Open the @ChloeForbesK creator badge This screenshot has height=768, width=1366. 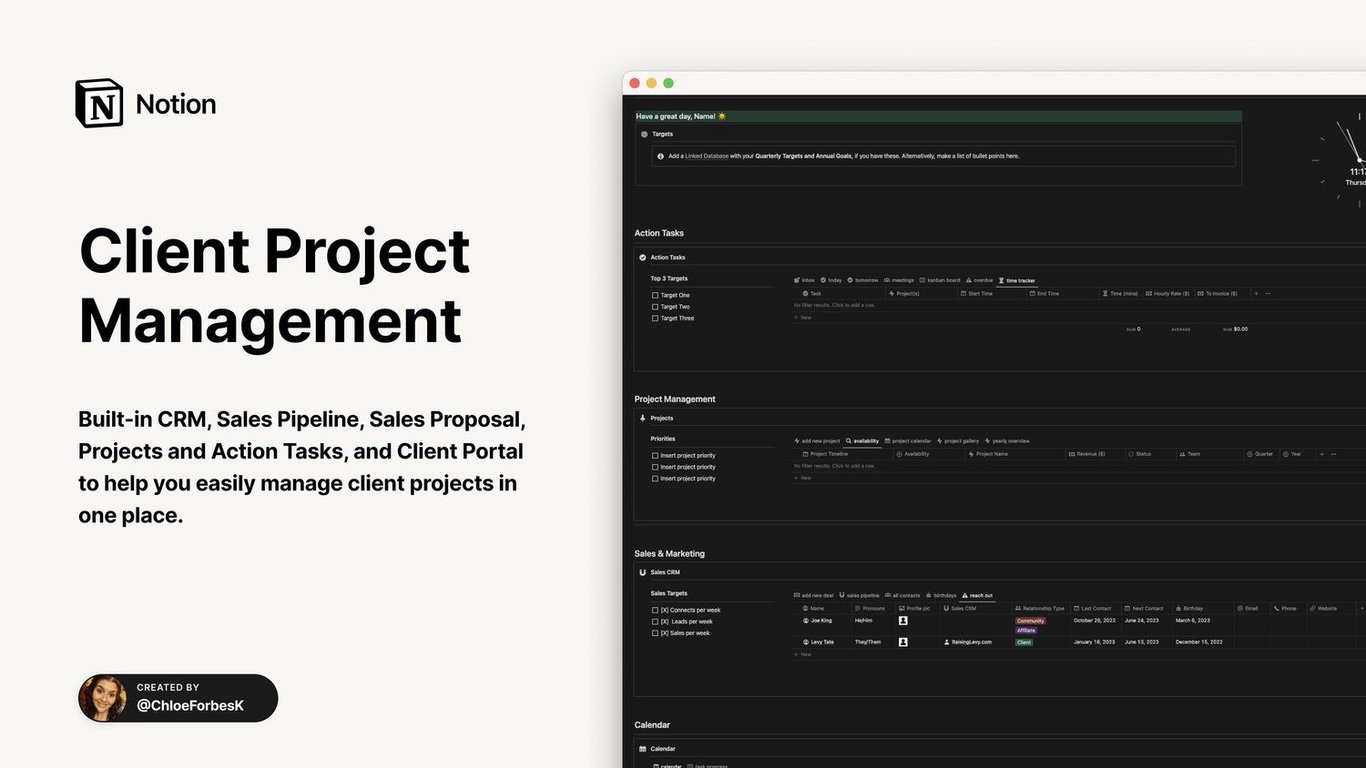click(x=178, y=698)
